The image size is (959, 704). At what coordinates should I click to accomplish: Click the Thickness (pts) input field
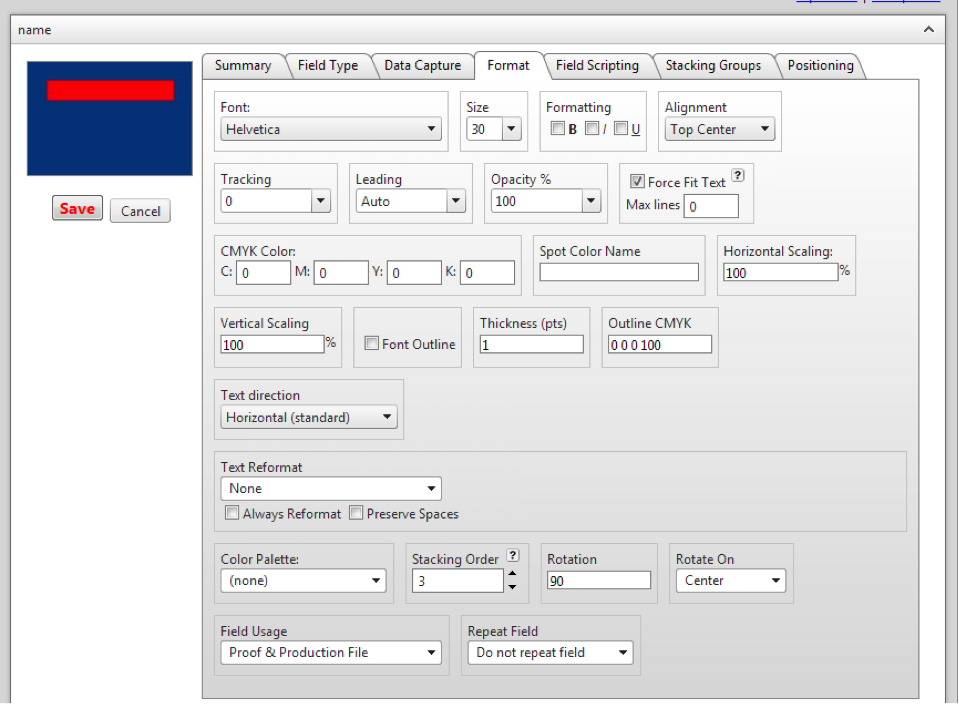531,344
